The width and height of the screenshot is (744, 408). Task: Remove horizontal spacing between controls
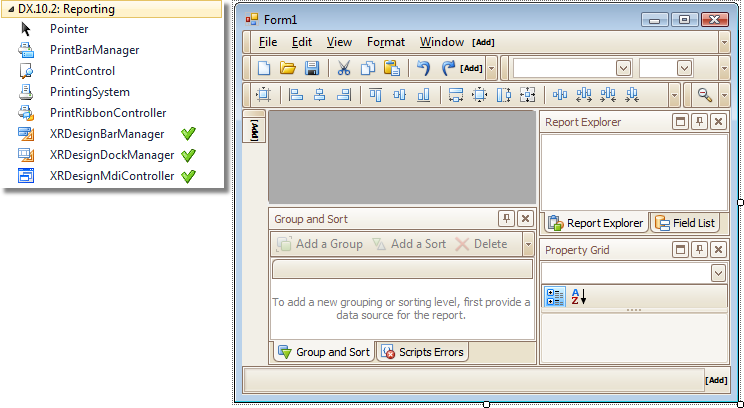point(632,95)
